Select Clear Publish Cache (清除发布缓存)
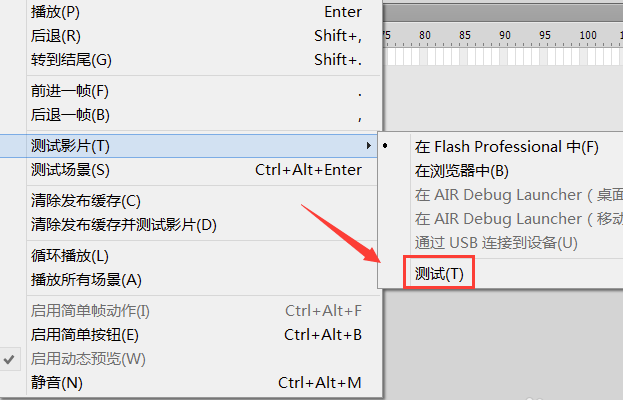This screenshot has width=623, height=400. click(x=86, y=201)
